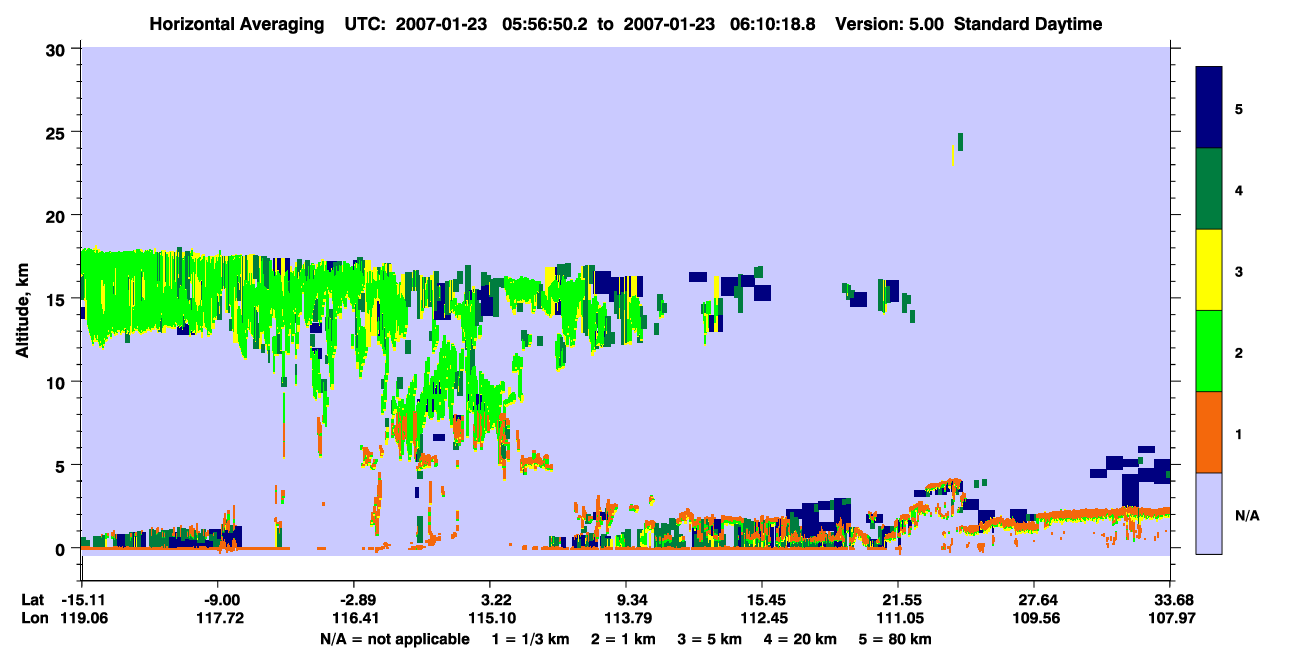Click the colorbar label '4'
The image size is (1300, 667).
coord(1239,189)
